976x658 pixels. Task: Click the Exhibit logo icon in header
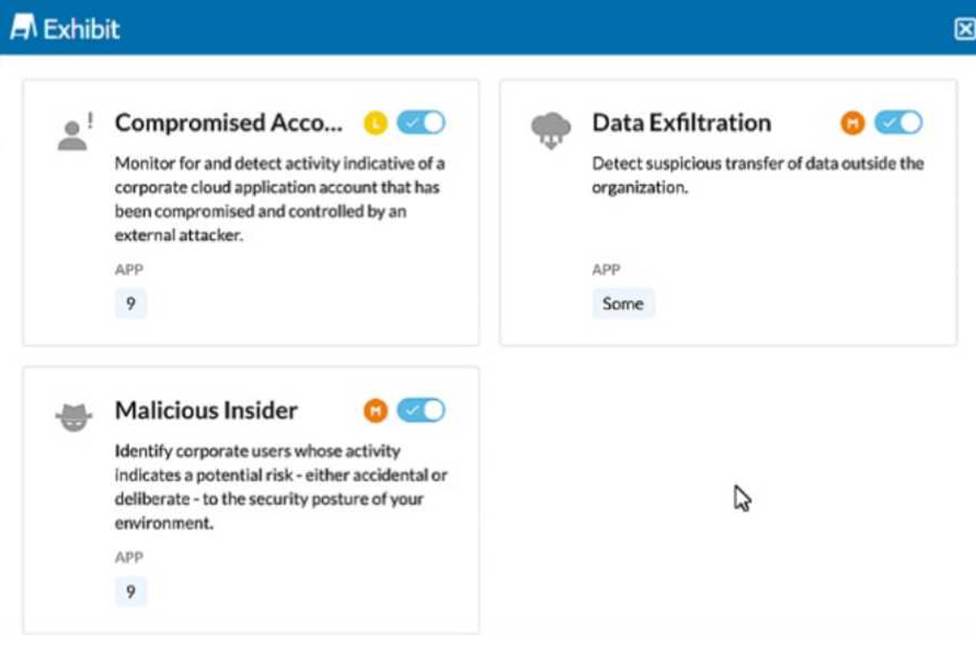click(x=23, y=28)
